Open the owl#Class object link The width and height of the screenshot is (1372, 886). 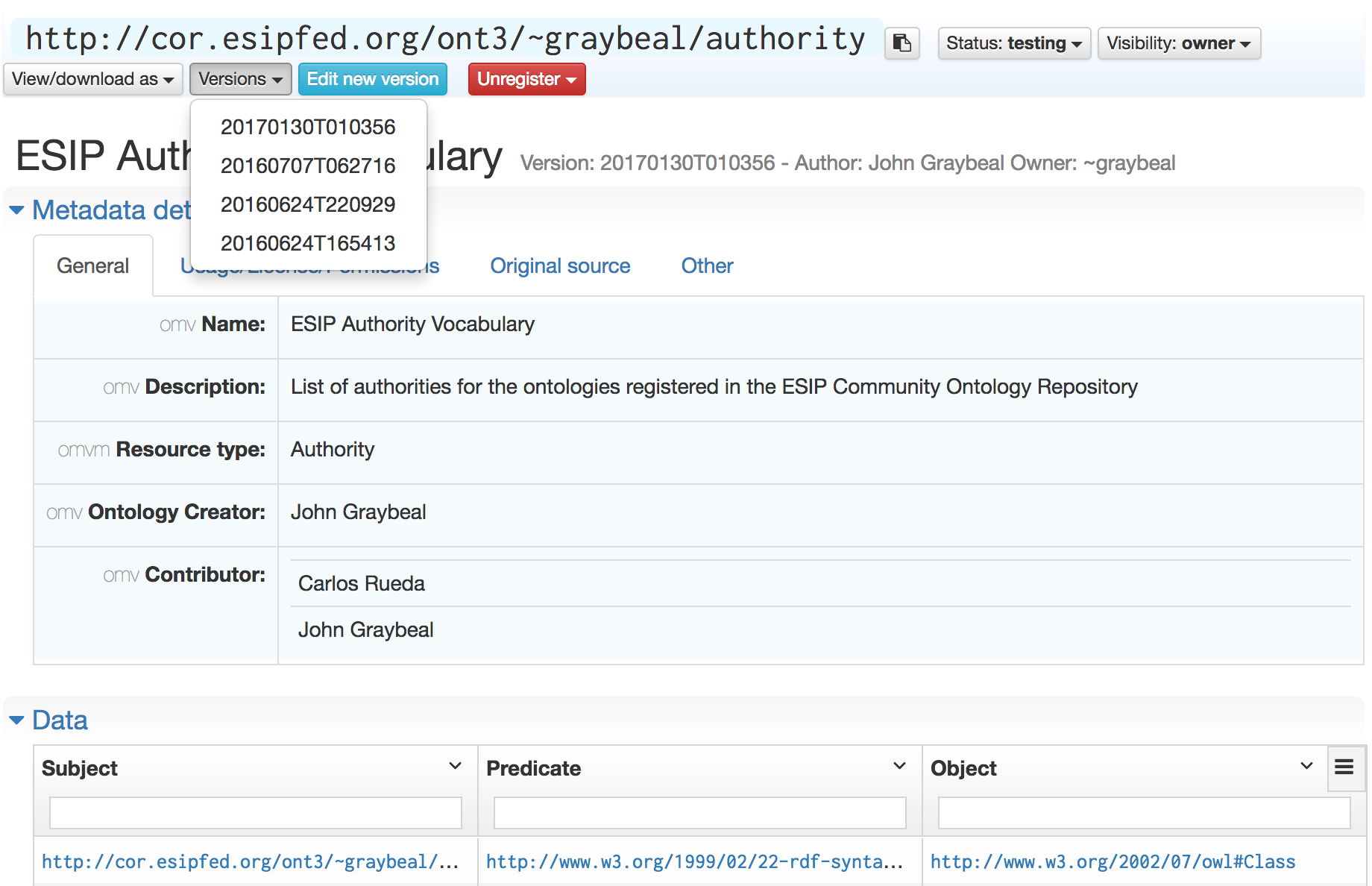(x=1113, y=862)
